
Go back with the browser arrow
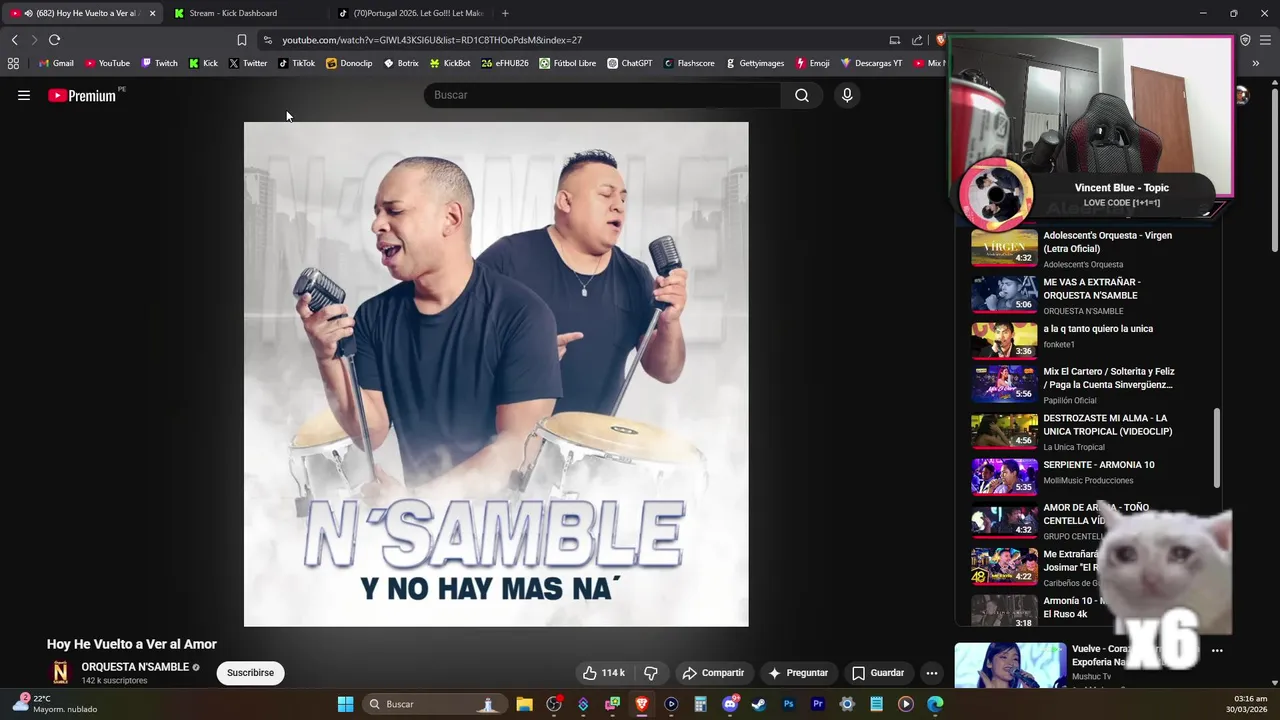pyautogui.click(x=14, y=40)
